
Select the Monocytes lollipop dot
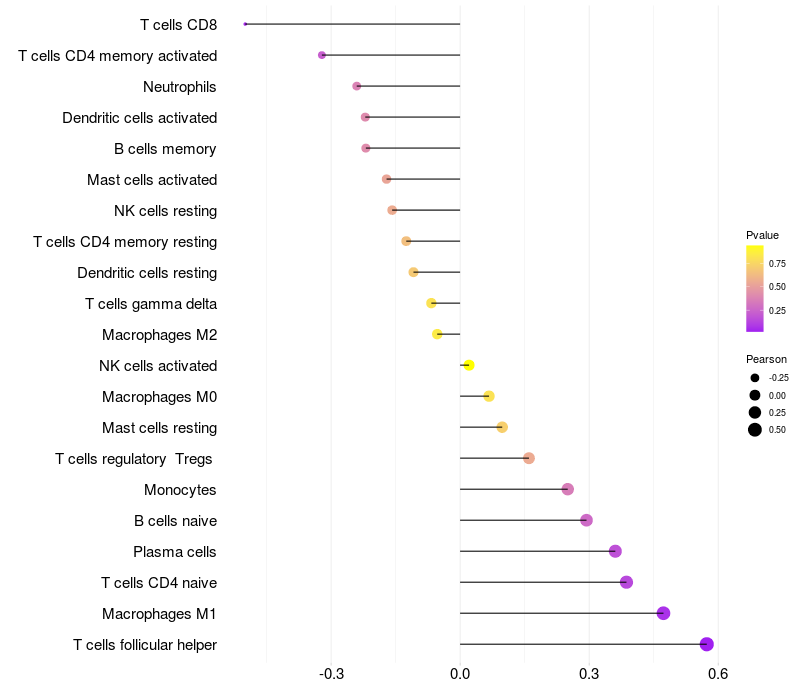[568, 489]
